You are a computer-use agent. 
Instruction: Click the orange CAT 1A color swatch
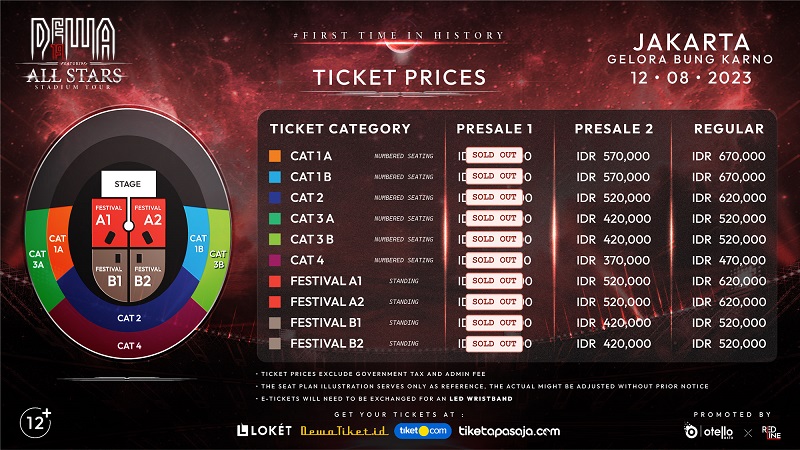[x=275, y=156]
